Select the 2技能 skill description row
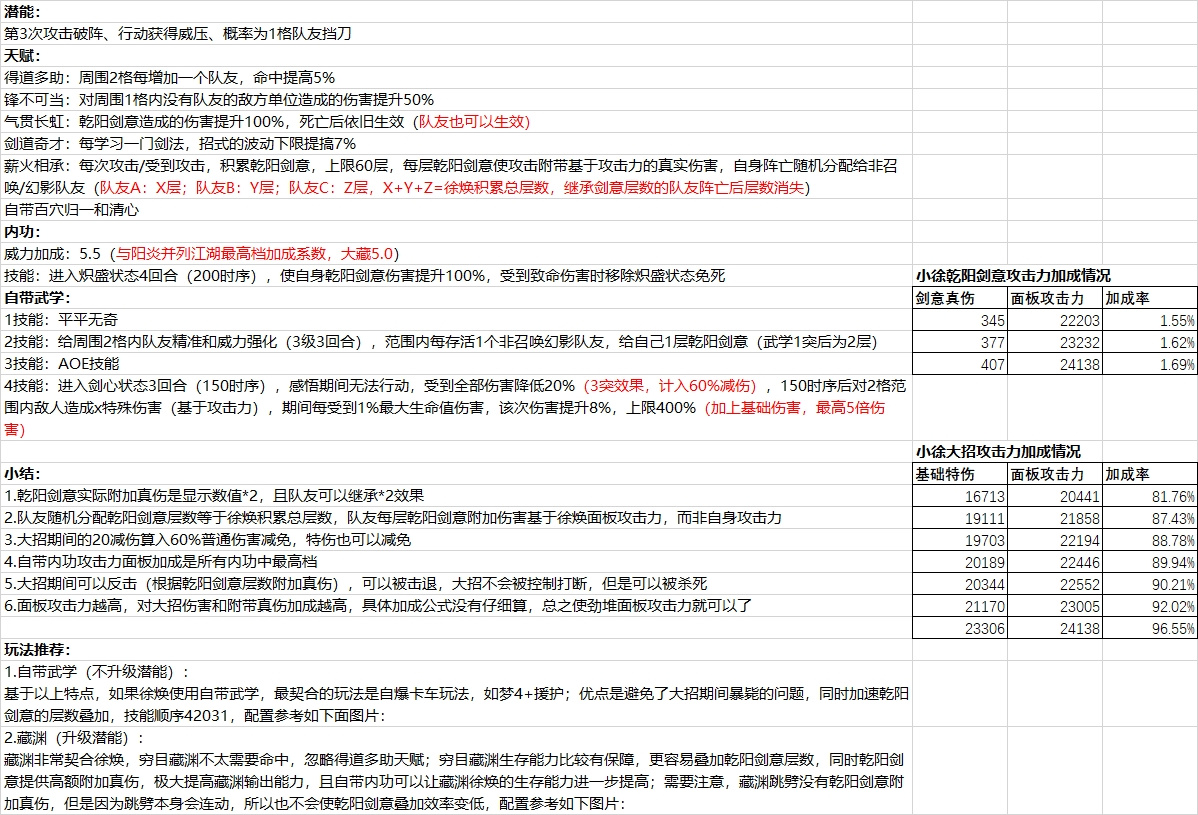This screenshot has height=815, width=1198. (x=456, y=342)
